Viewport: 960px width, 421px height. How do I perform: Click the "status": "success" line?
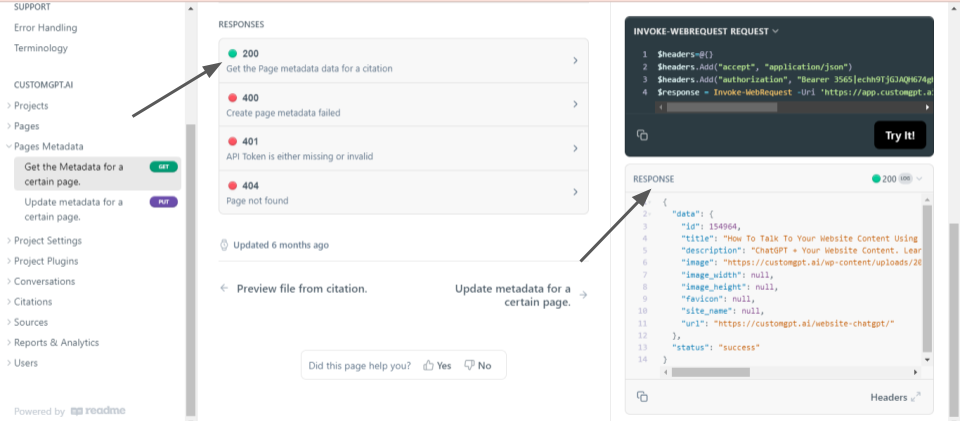(x=716, y=347)
